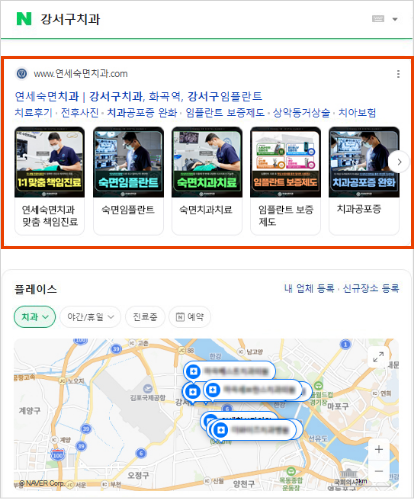Viewport: 414px width, 499px height.
Task: Open the 치료후기 sub-link
Action: tap(33, 113)
